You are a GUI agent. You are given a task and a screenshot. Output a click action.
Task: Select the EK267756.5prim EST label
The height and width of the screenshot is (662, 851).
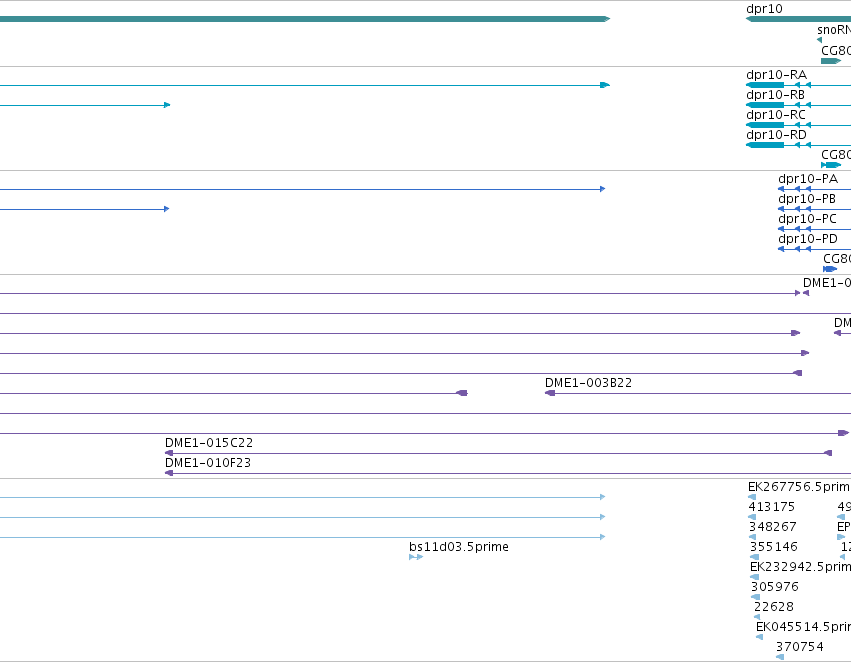pyautogui.click(x=799, y=487)
